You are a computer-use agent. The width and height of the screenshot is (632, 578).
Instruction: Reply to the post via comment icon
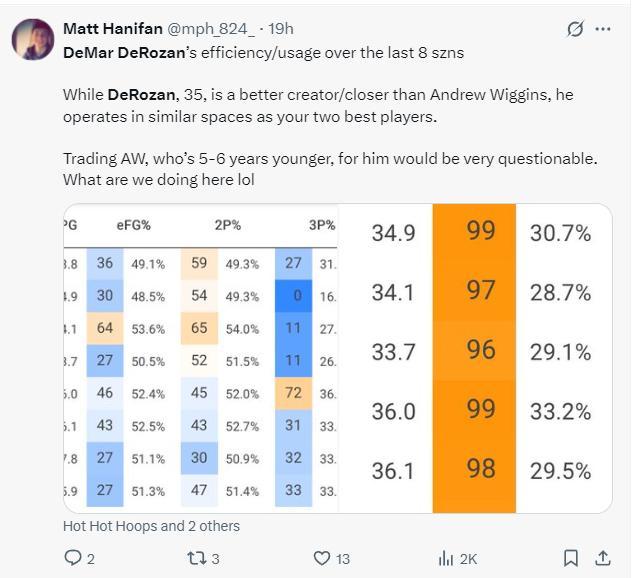[72, 558]
